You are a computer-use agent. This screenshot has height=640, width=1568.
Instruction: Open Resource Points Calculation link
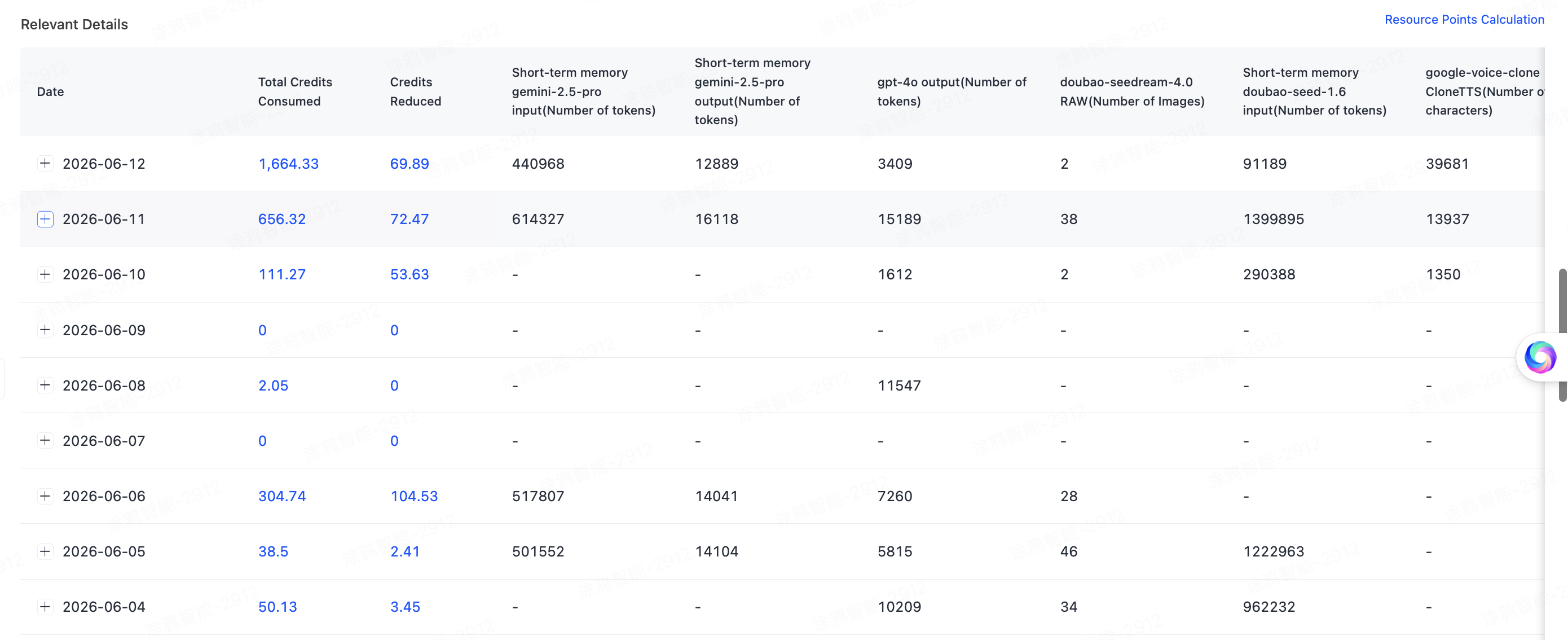[1464, 20]
